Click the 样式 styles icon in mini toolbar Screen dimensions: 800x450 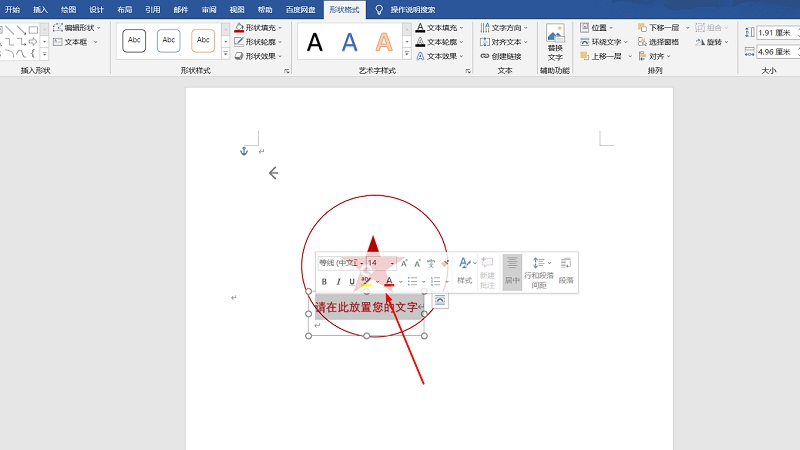[x=464, y=268]
